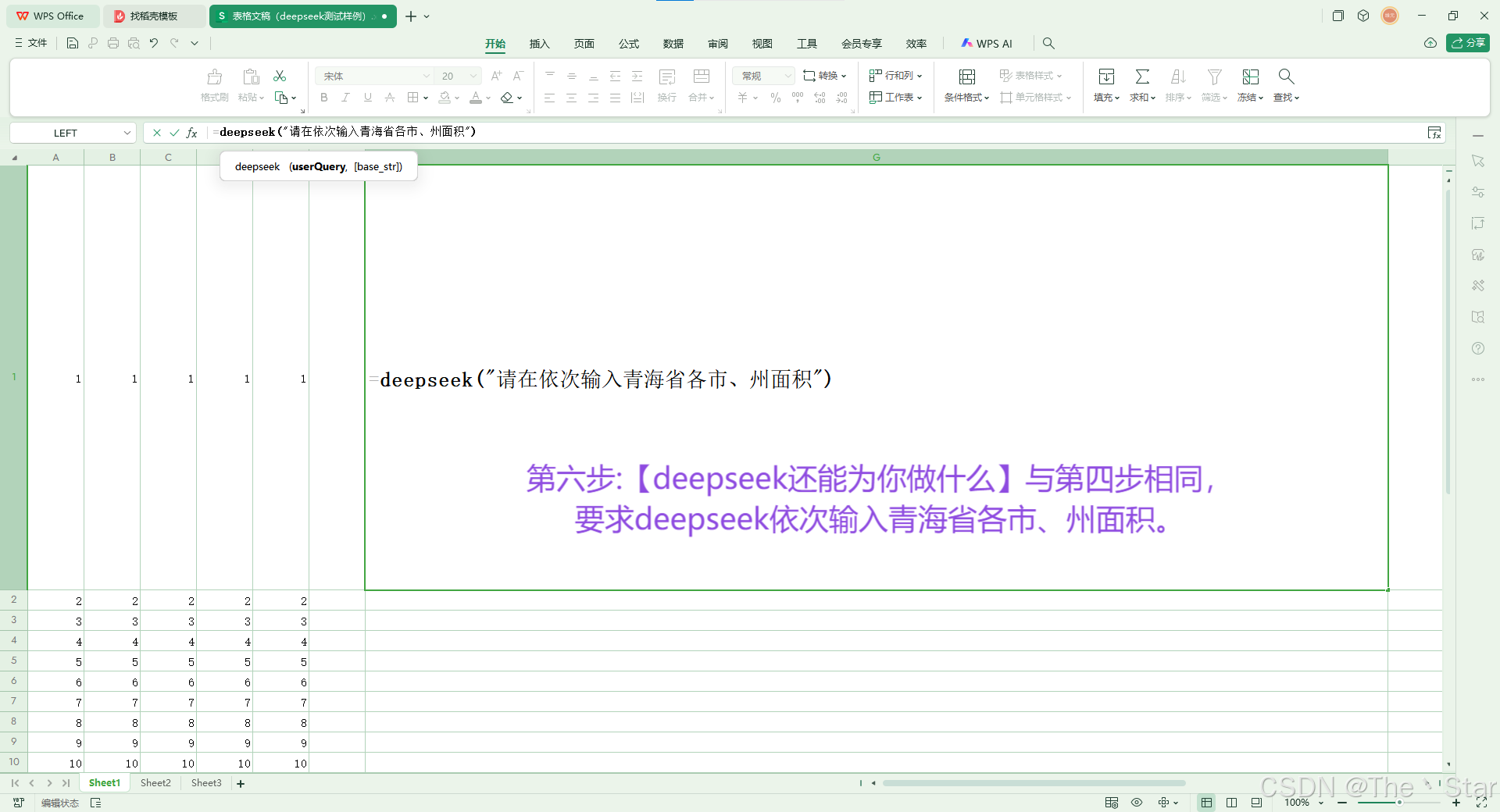Click the zoom slider handle
This screenshot has width=1500, height=812.
1399,803
